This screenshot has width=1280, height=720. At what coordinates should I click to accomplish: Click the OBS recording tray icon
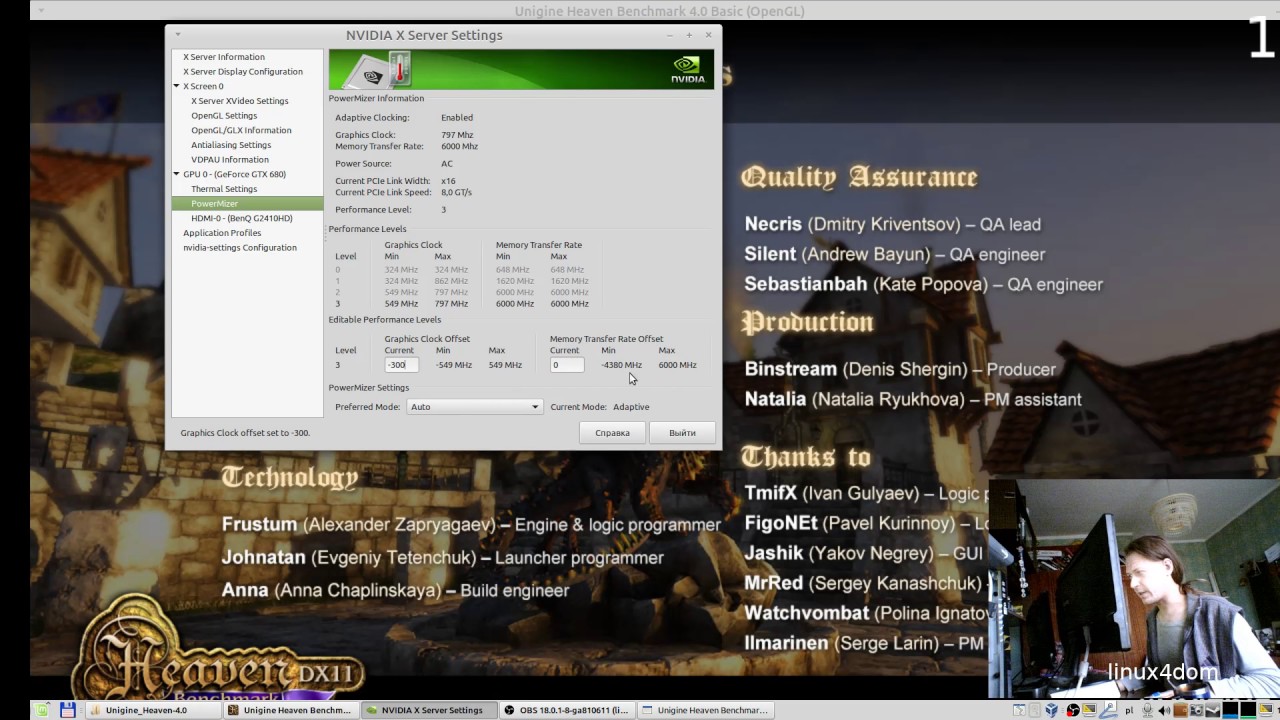(1073, 710)
